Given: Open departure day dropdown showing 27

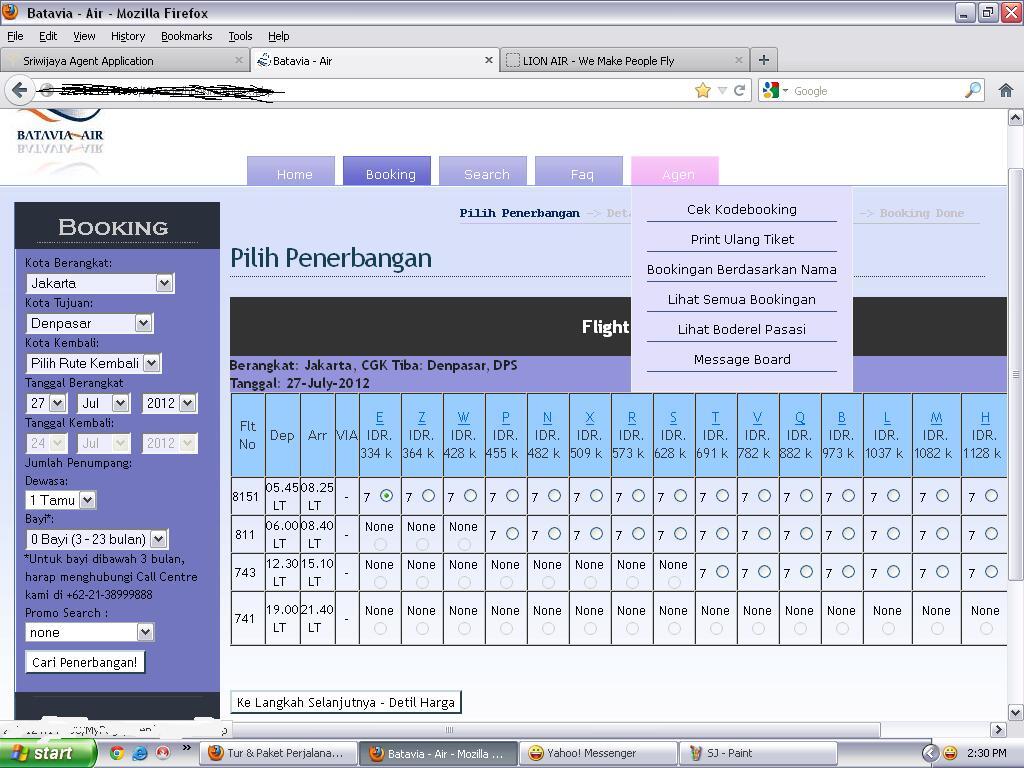Looking at the screenshot, I should tap(46, 403).
